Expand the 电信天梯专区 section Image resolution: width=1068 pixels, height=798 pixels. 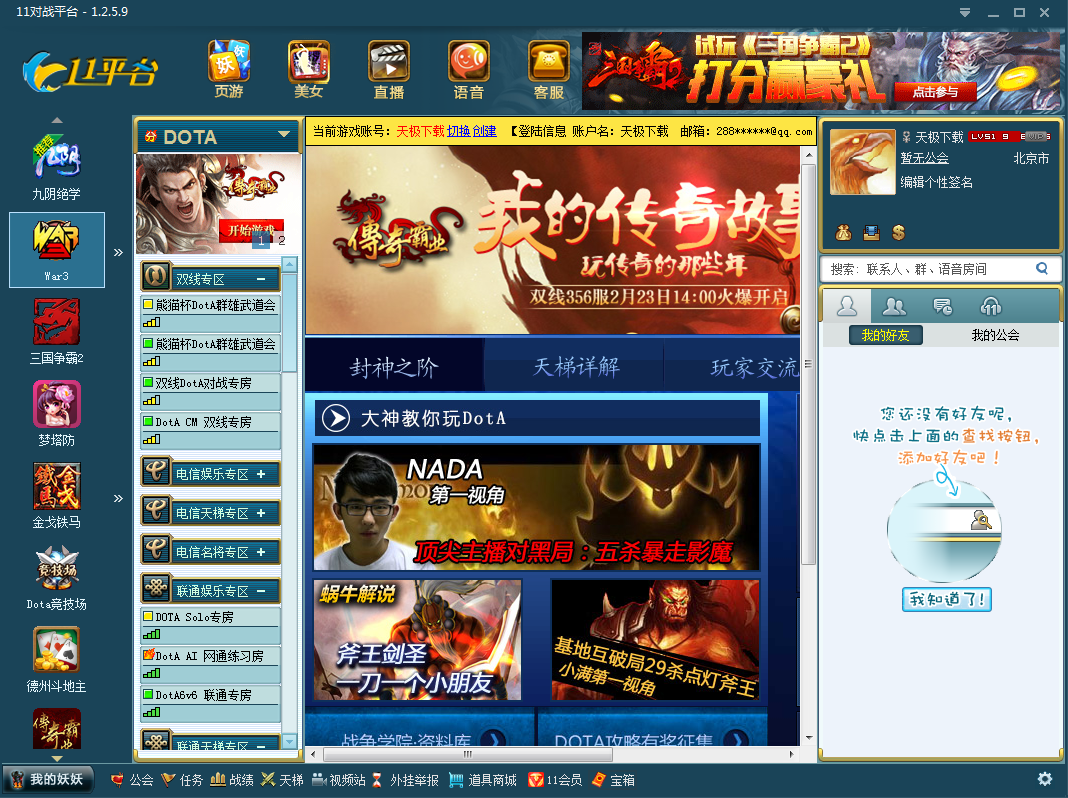click(261, 513)
